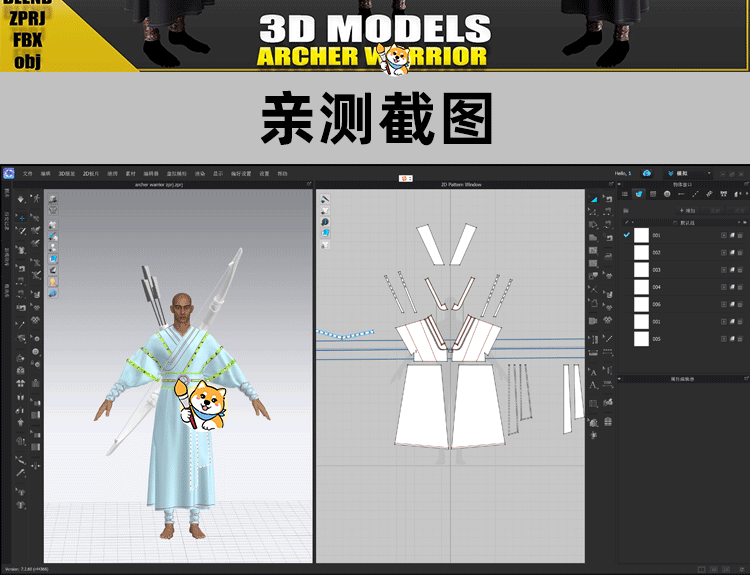Click the top pattern tool in 2D window toolbar
This screenshot has width=750, height=578.
(x=325, y=199)
